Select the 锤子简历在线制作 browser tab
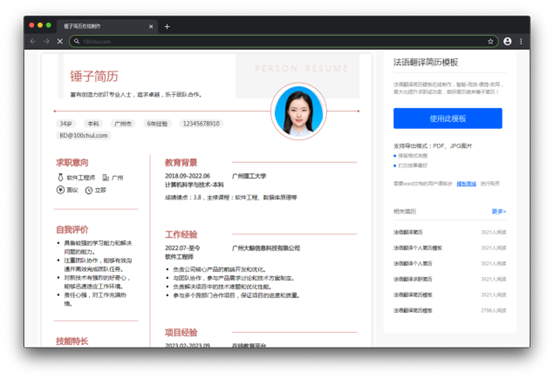The image size is (554, 379). pyautogui.click(x=107, y=26)
